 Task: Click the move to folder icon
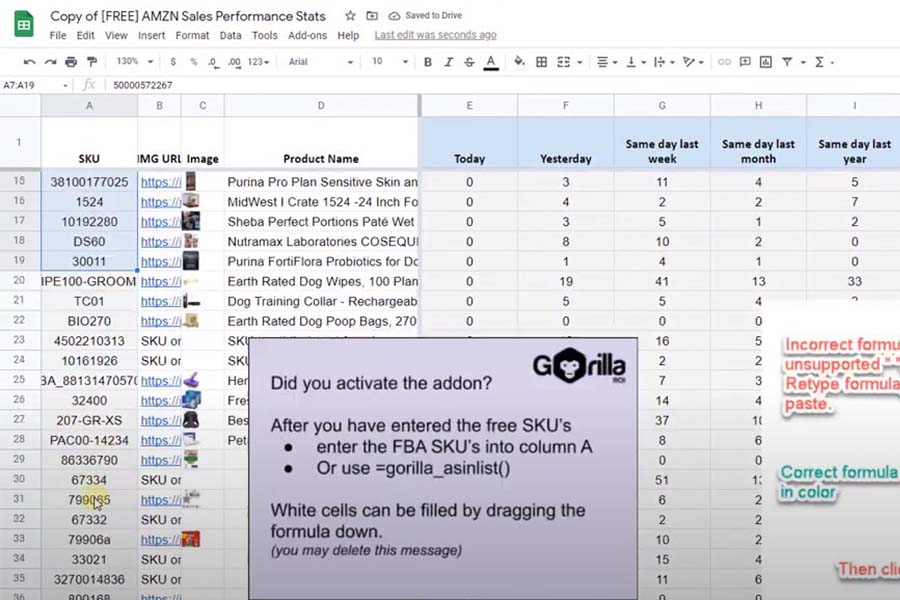point(372,16)
